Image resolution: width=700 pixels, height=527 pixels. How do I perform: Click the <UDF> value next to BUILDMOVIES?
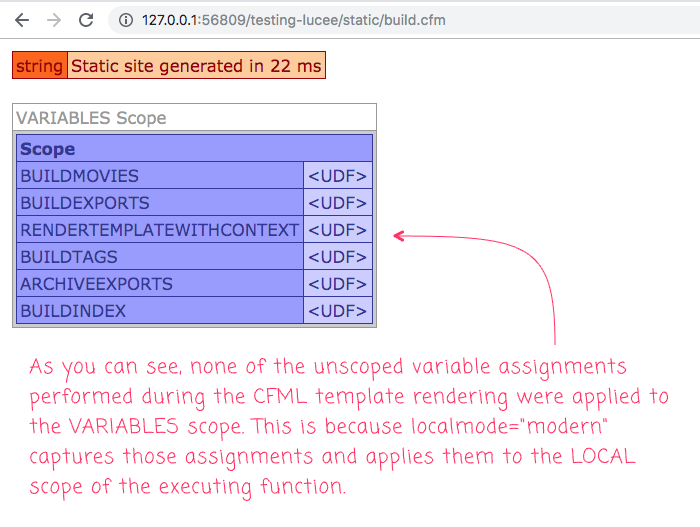[337, 176]
